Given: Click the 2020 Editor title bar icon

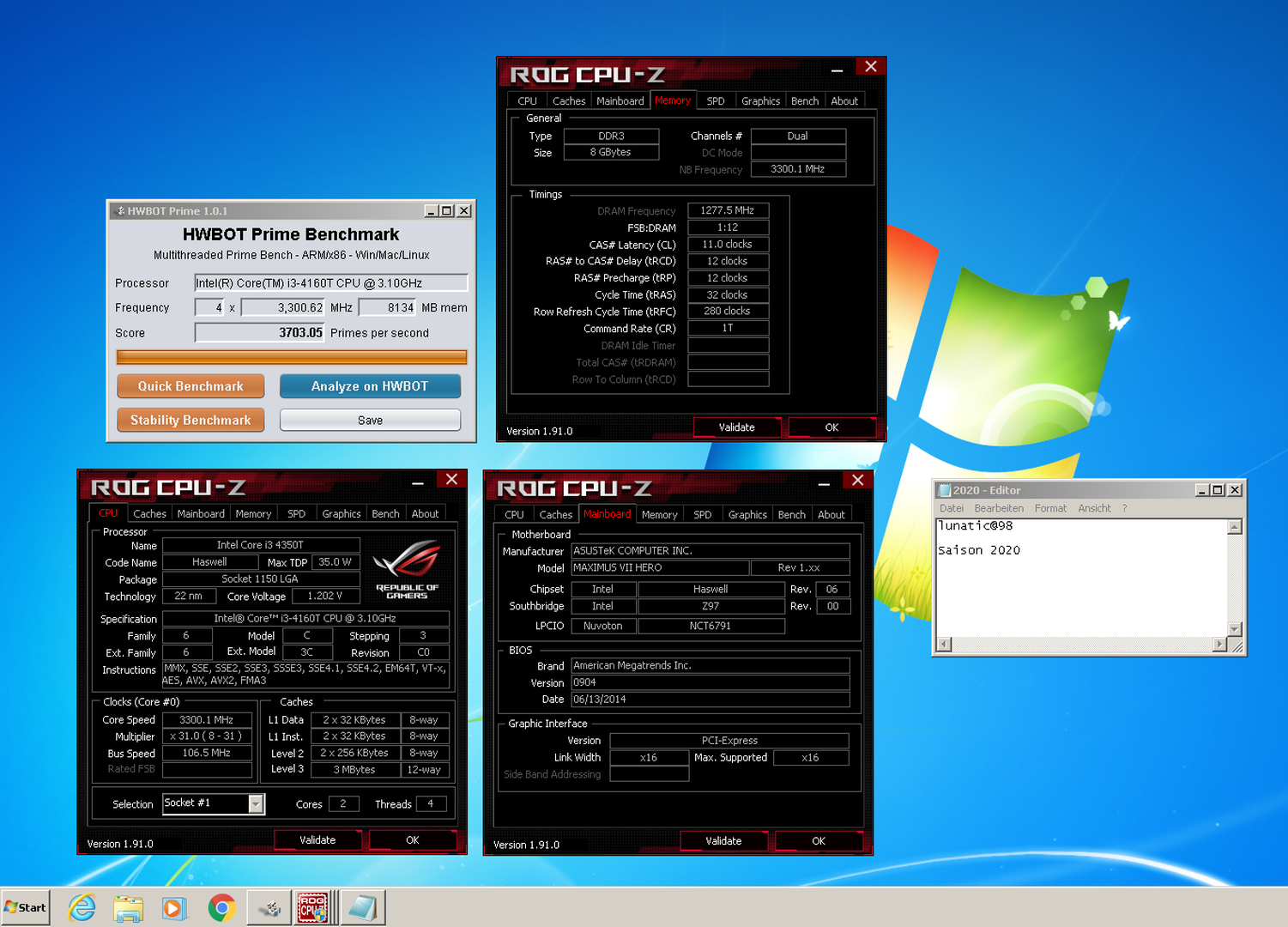Looking at the screenshot, I should pos(945,490).
